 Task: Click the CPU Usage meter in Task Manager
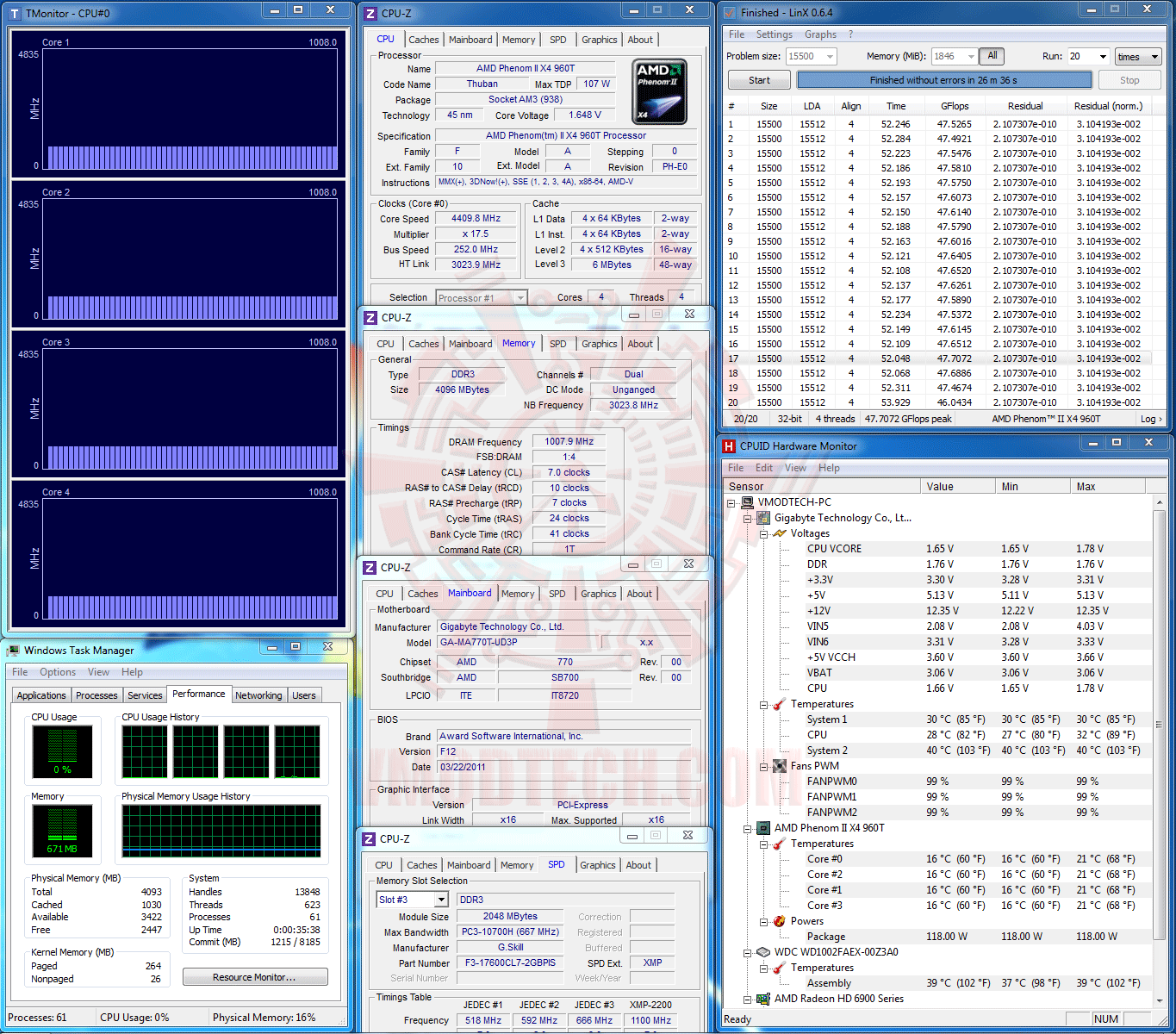point(62,751)
